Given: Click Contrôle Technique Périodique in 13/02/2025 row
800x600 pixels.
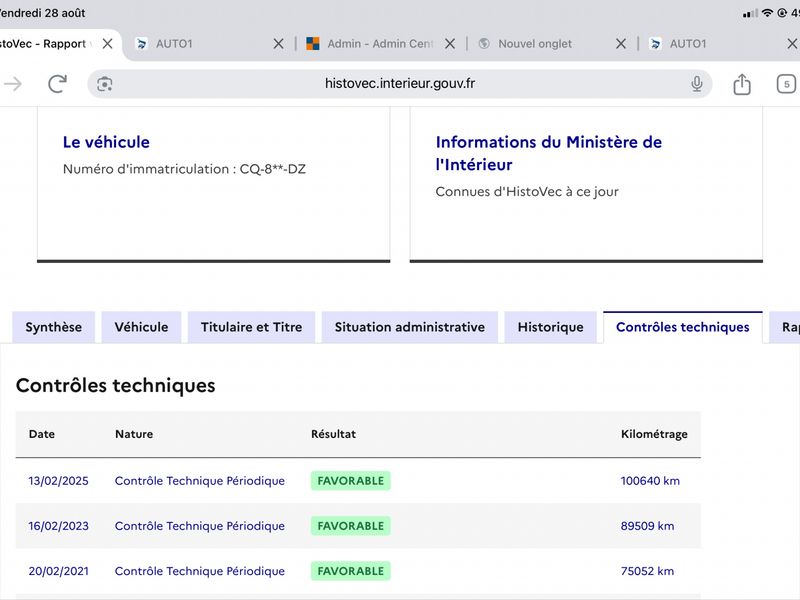Looking at the screenshot, I should point(199,481).
